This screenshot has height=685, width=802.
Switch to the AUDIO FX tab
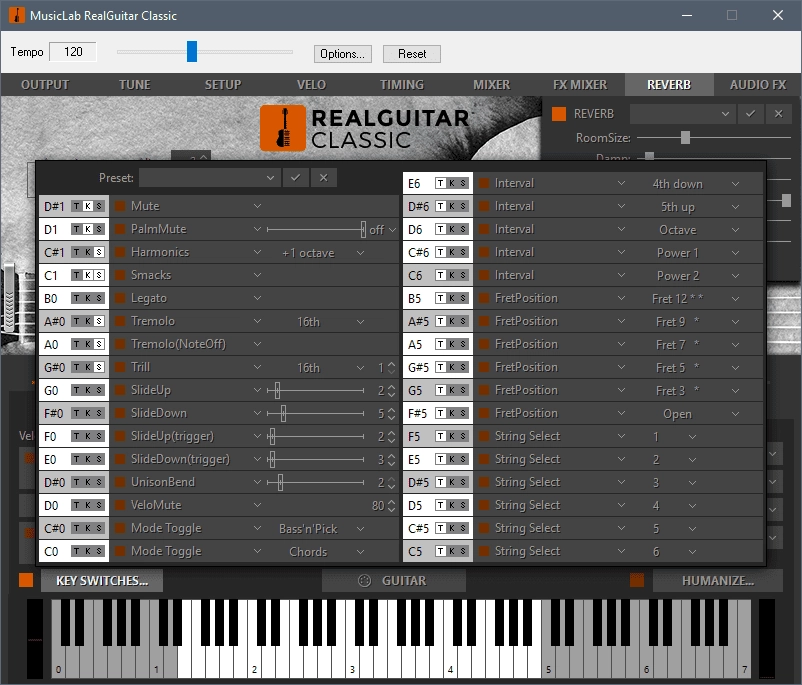(758, 84)
